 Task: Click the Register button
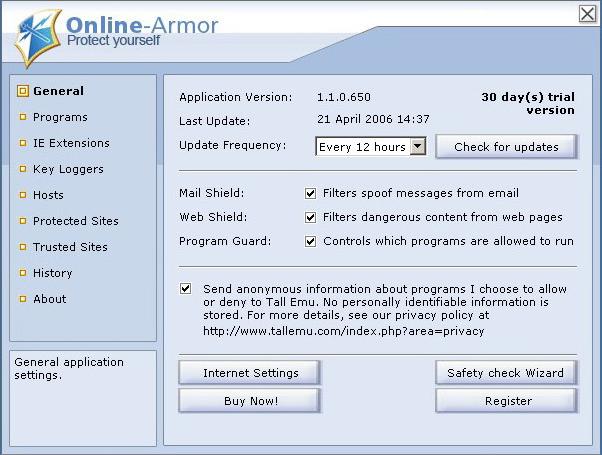coord(506,401)
